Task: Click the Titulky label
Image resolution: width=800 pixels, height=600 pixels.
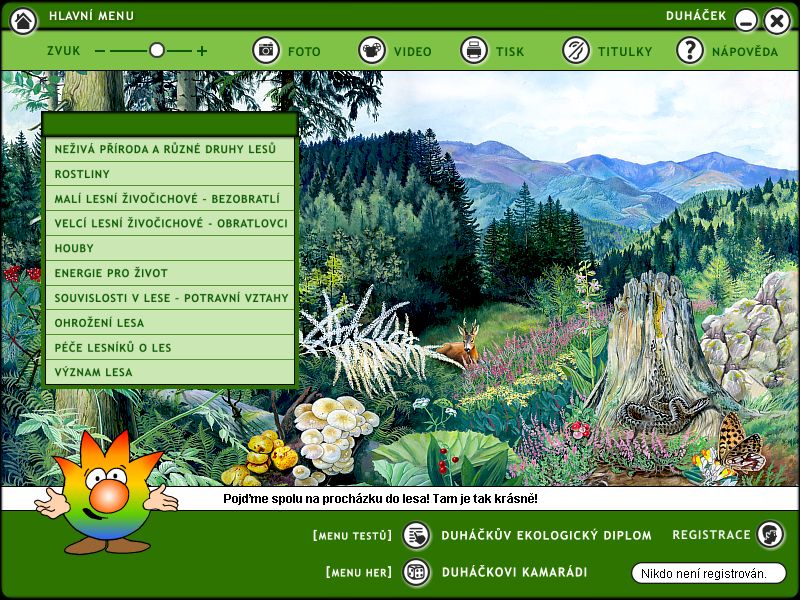Action: [x=625, y=52]
